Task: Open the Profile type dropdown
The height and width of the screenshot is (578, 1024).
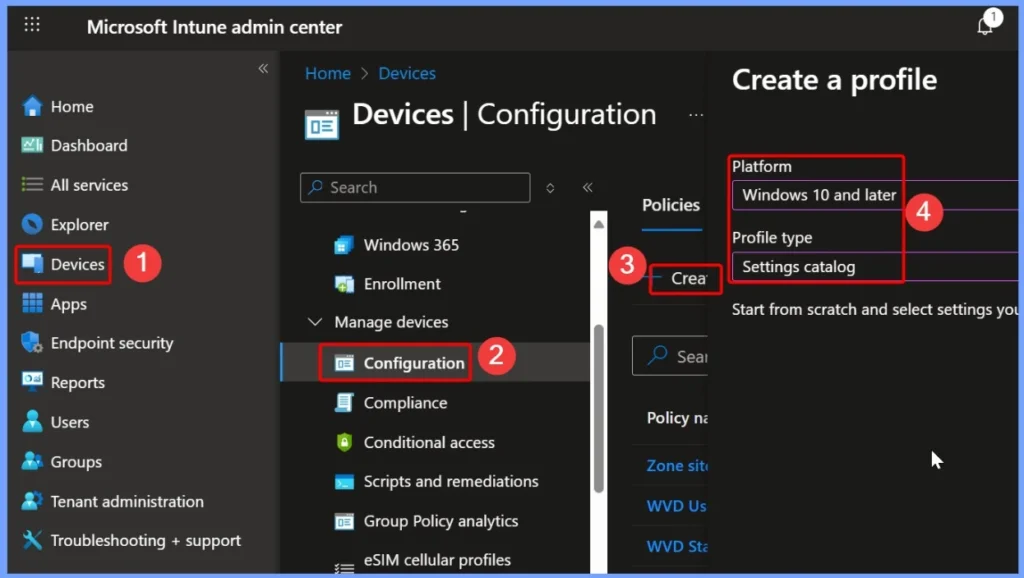Action: 875,267
